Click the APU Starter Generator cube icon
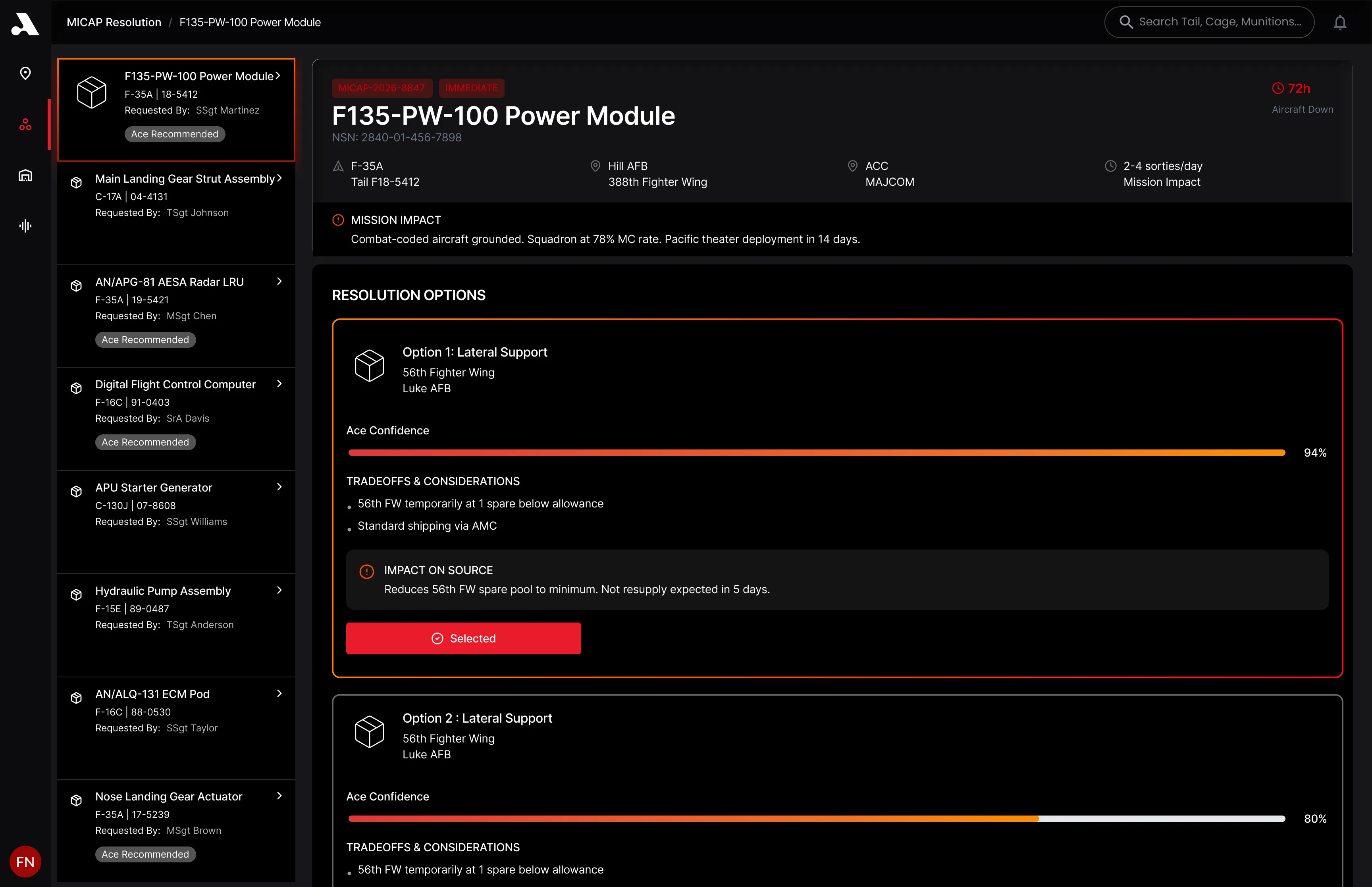The image size is (1372, 887). tap(76, 491)
